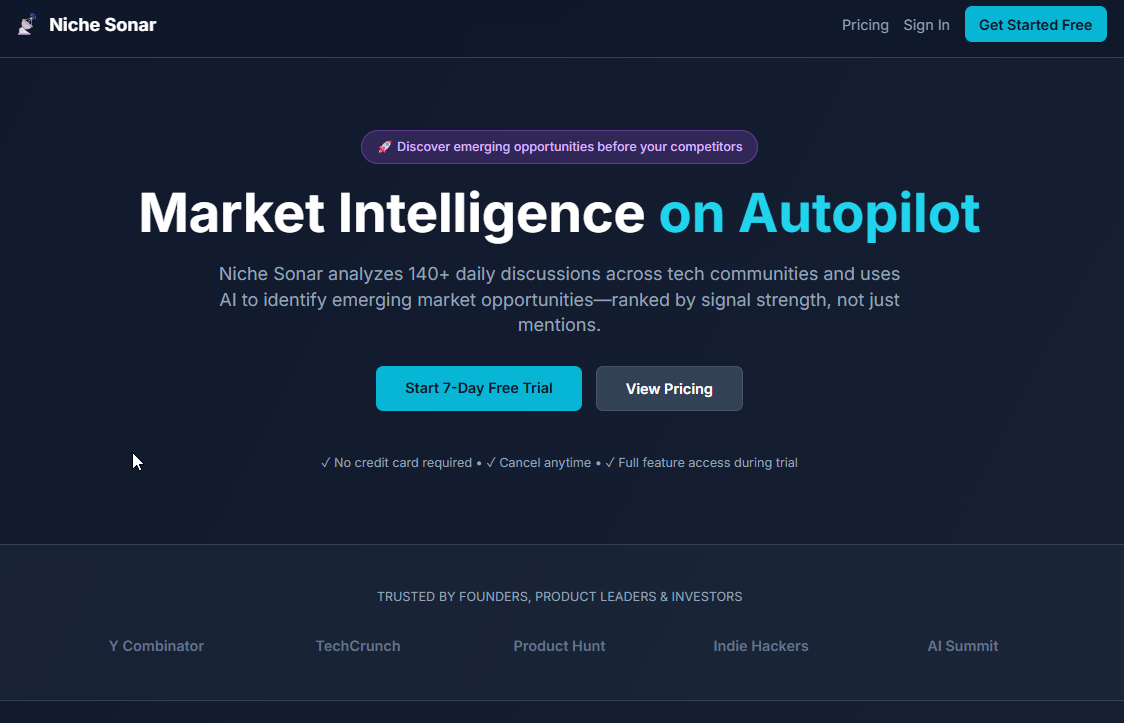Click the TechCrunch logo text
Image resolution: width=1124 pixels, height=723 pixels.
pos(358,646)
